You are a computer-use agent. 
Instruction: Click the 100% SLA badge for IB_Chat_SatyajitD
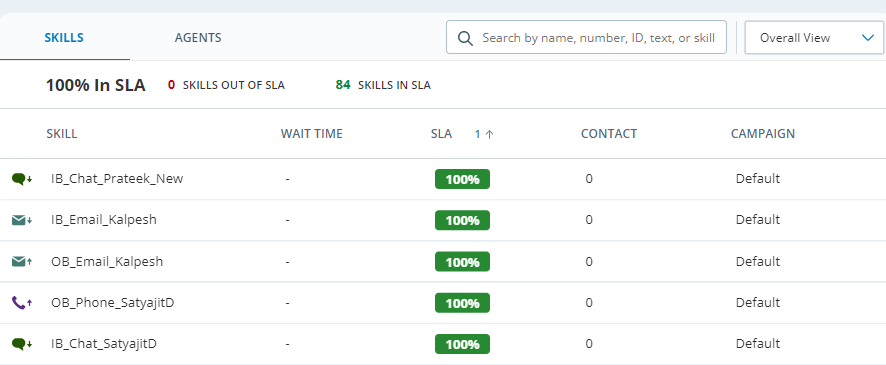click(462, 344)
